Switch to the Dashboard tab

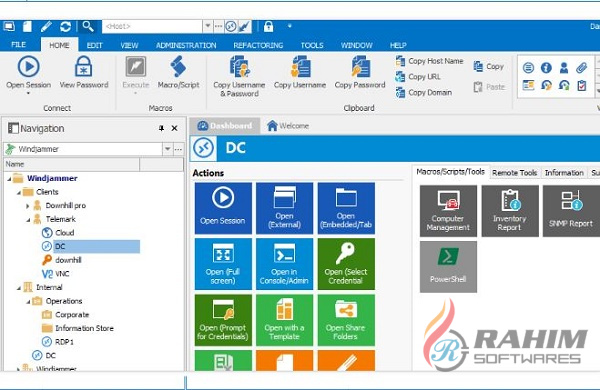click(225, 126)
